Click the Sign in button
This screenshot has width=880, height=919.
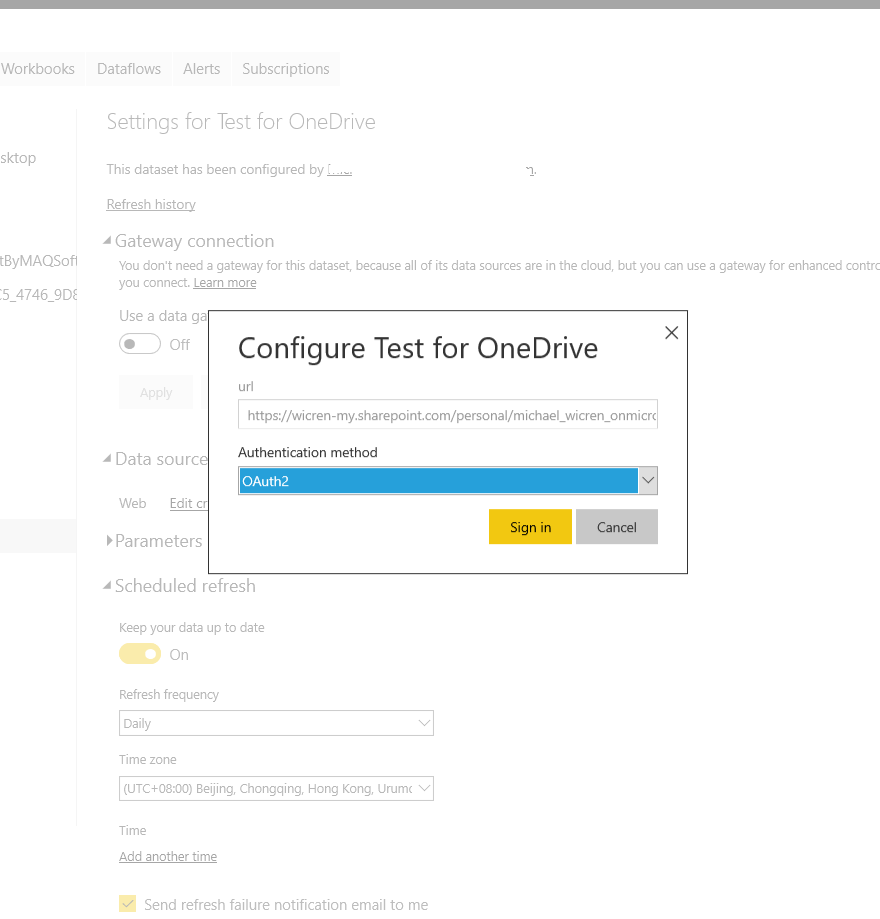530,527
